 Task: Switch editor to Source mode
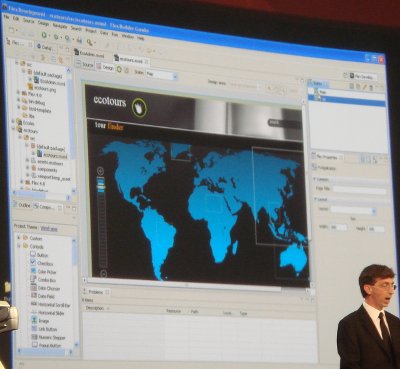tap(86, 65)
